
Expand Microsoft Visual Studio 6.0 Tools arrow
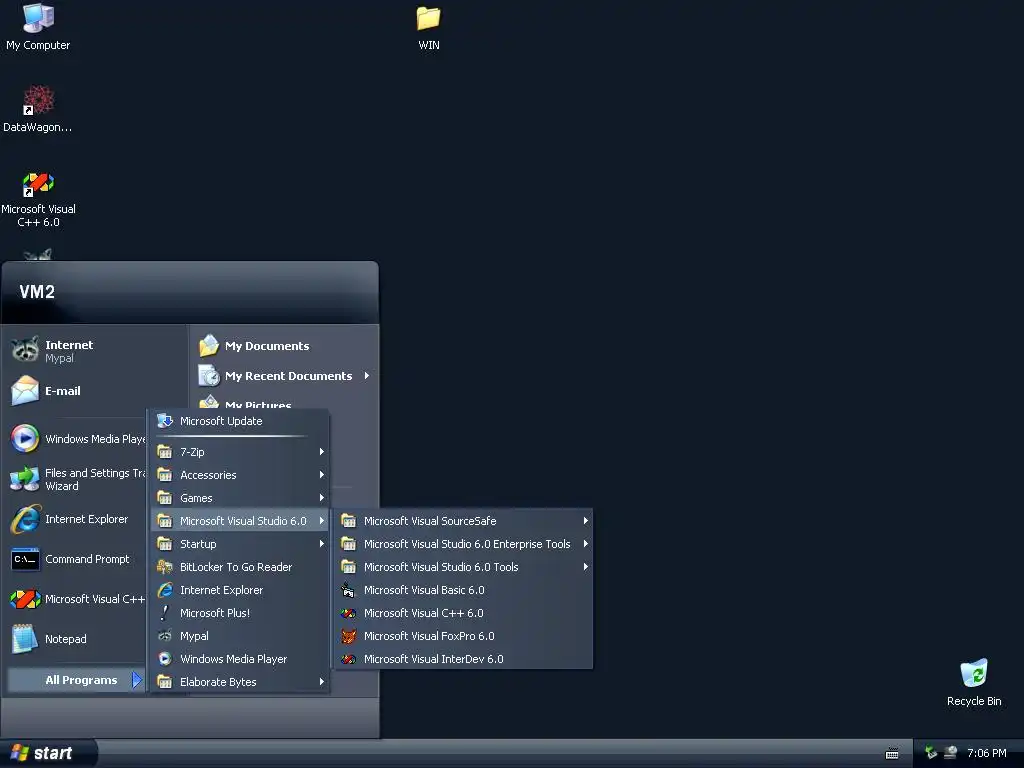586,567
